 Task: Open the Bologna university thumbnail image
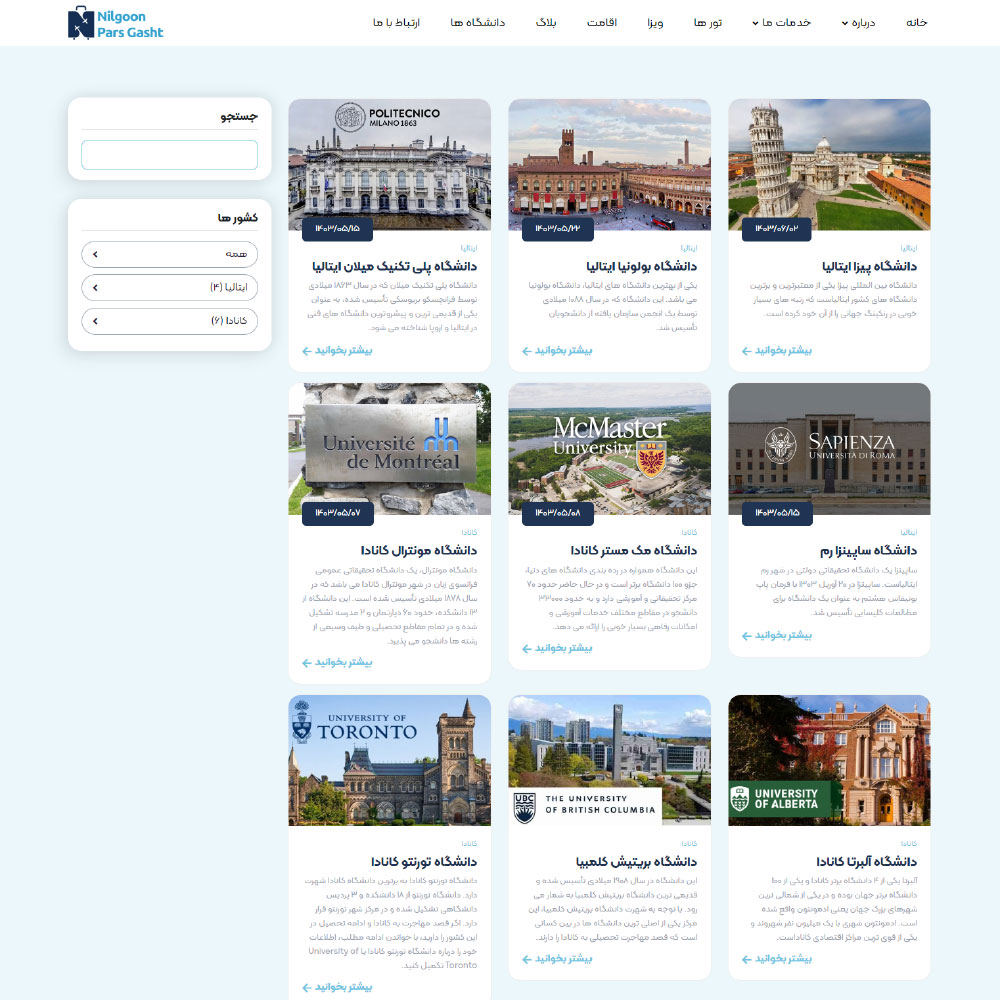pyautogui.click(x=610, y=165)
